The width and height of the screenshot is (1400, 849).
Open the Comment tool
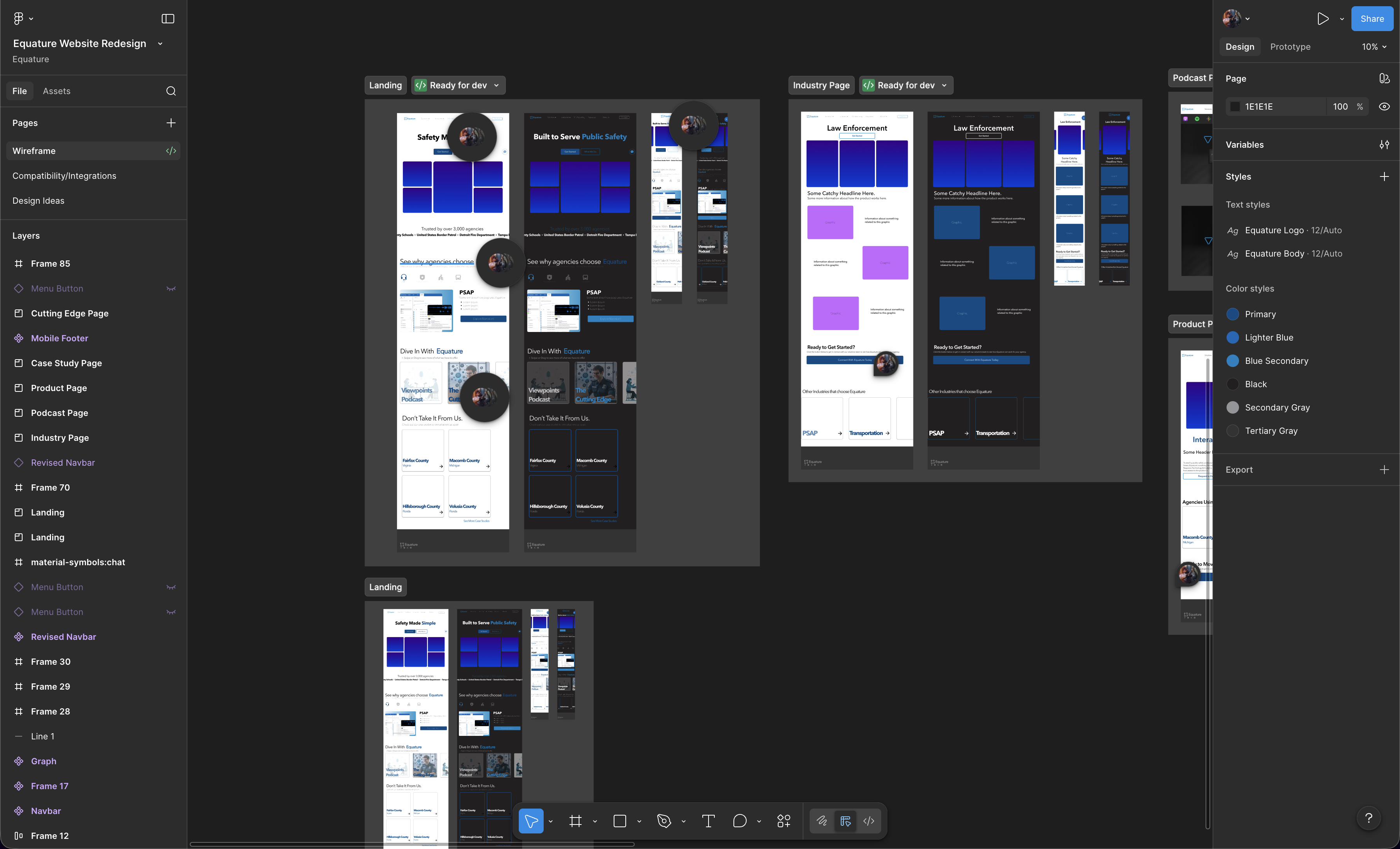[x=739, y=821]
